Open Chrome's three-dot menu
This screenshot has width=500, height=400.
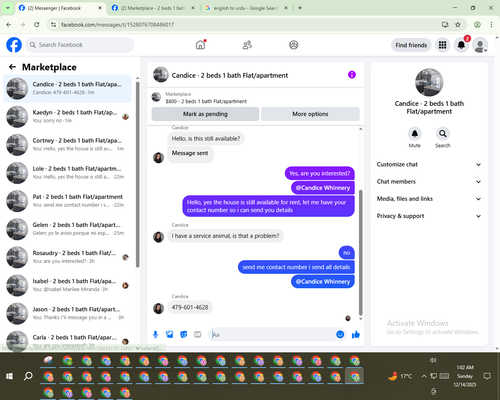click(x=491, y=25)
